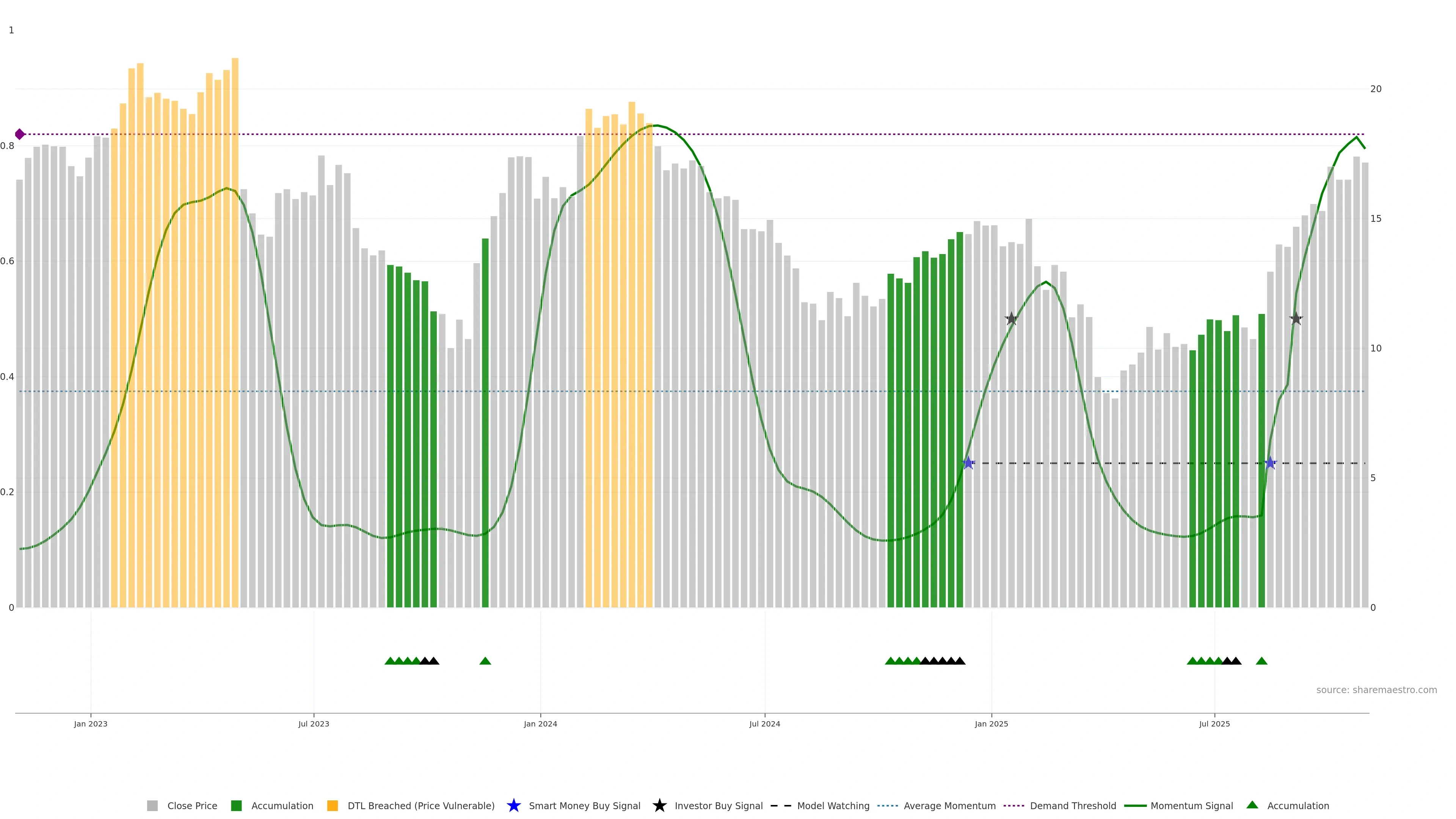Click the Jul 2025 axis label

tap(1214, 723)
